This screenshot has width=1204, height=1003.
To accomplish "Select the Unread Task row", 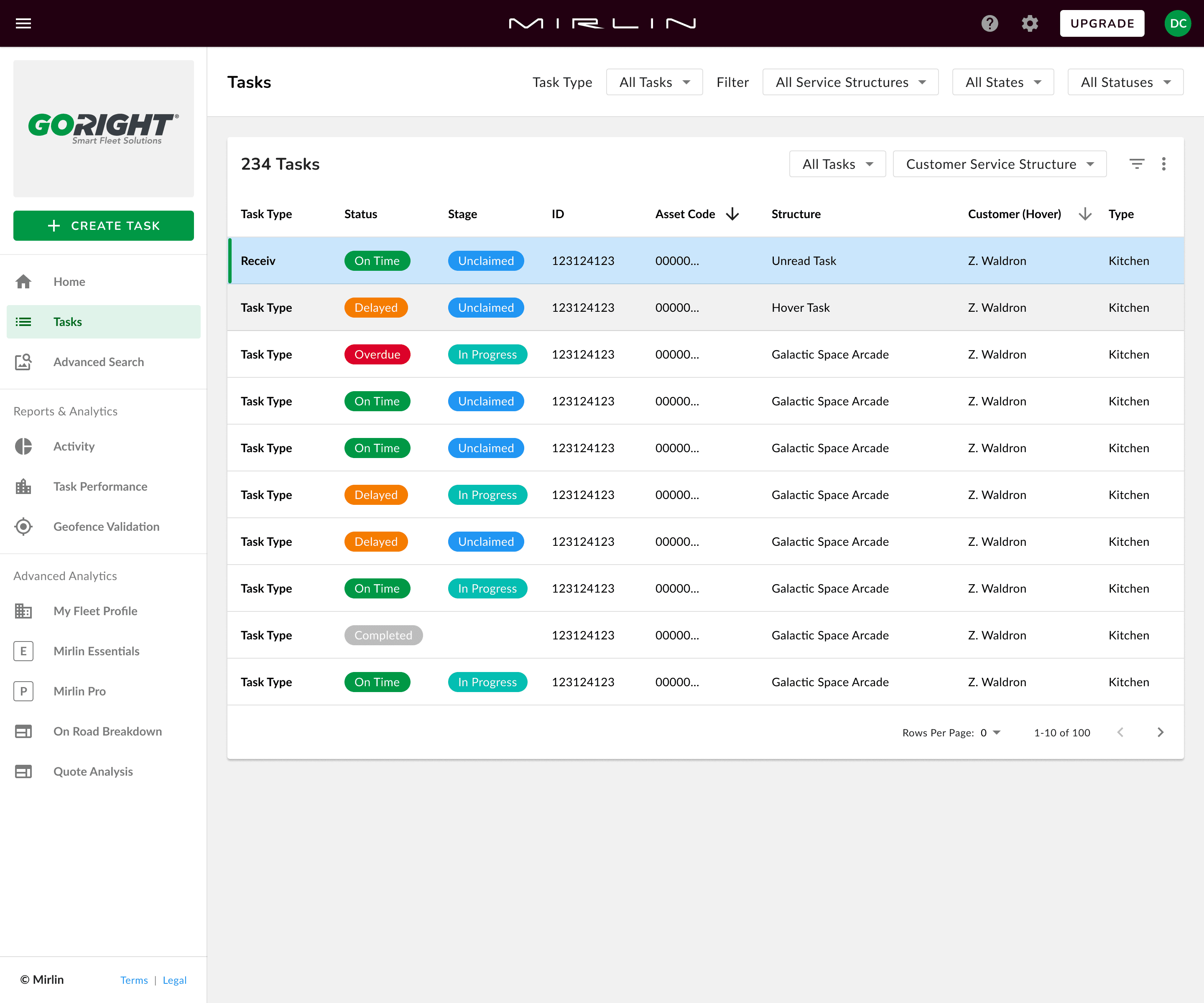I will point(705,261).
